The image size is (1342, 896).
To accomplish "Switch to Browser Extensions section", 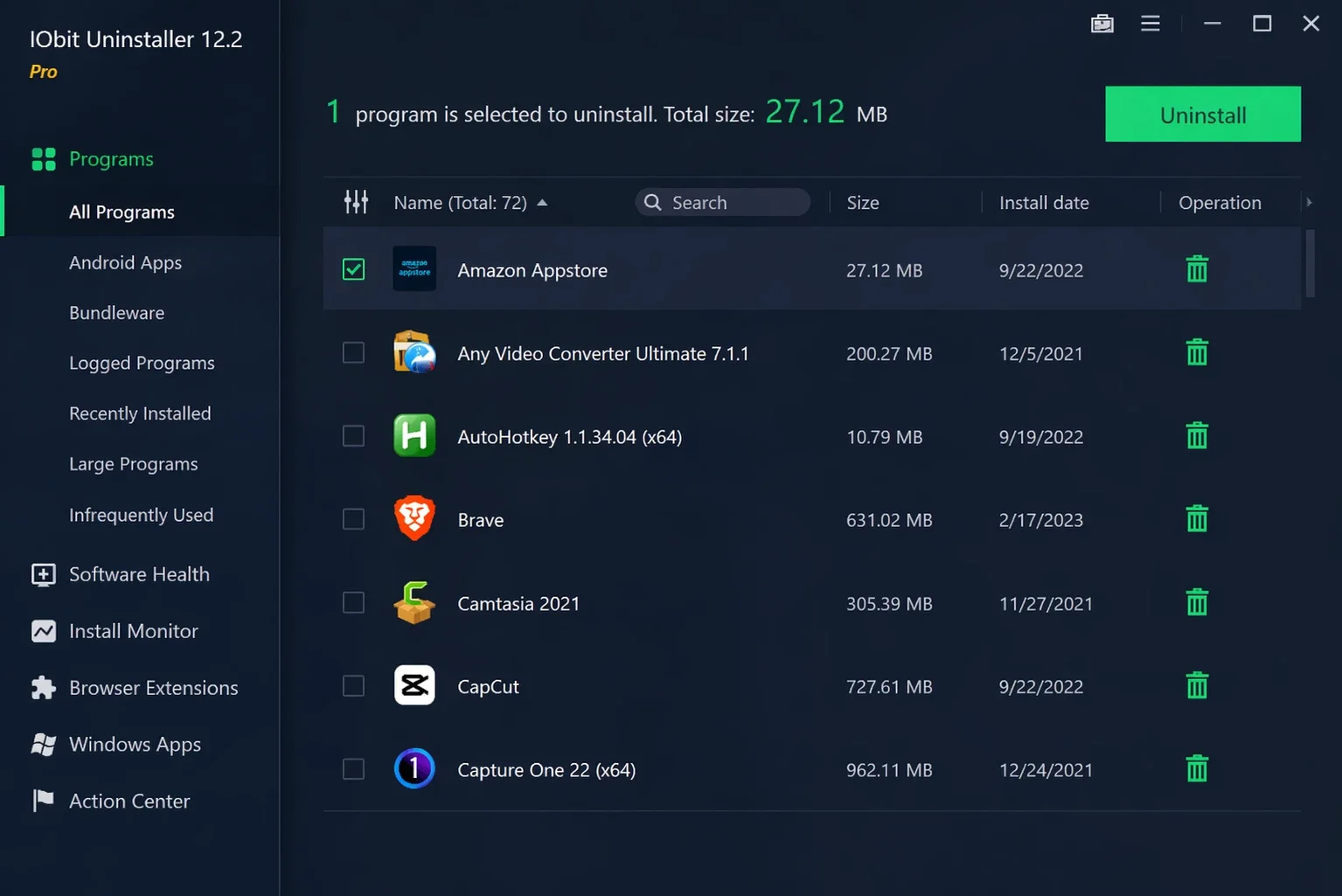I will click(x=153, y=688).
